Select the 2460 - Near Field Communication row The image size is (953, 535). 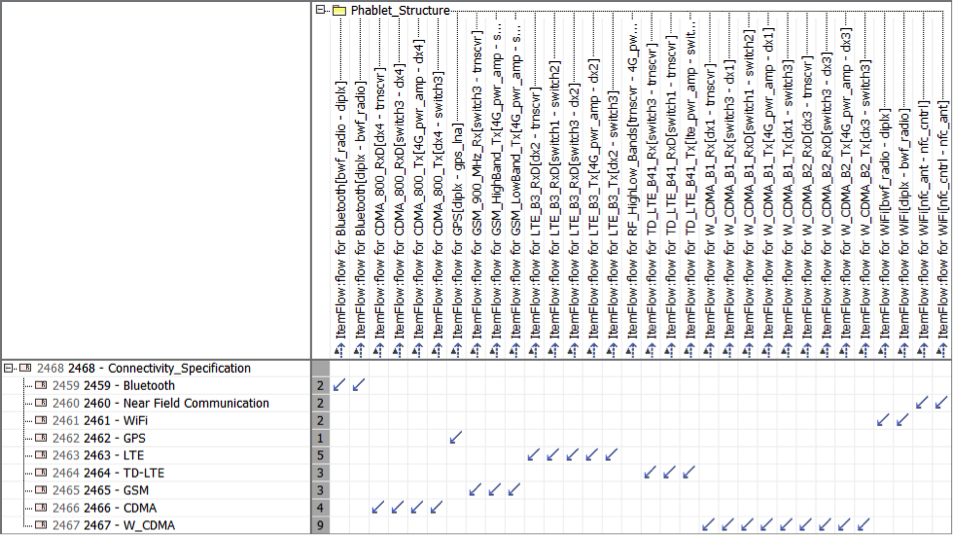click(x=160, y=403)
